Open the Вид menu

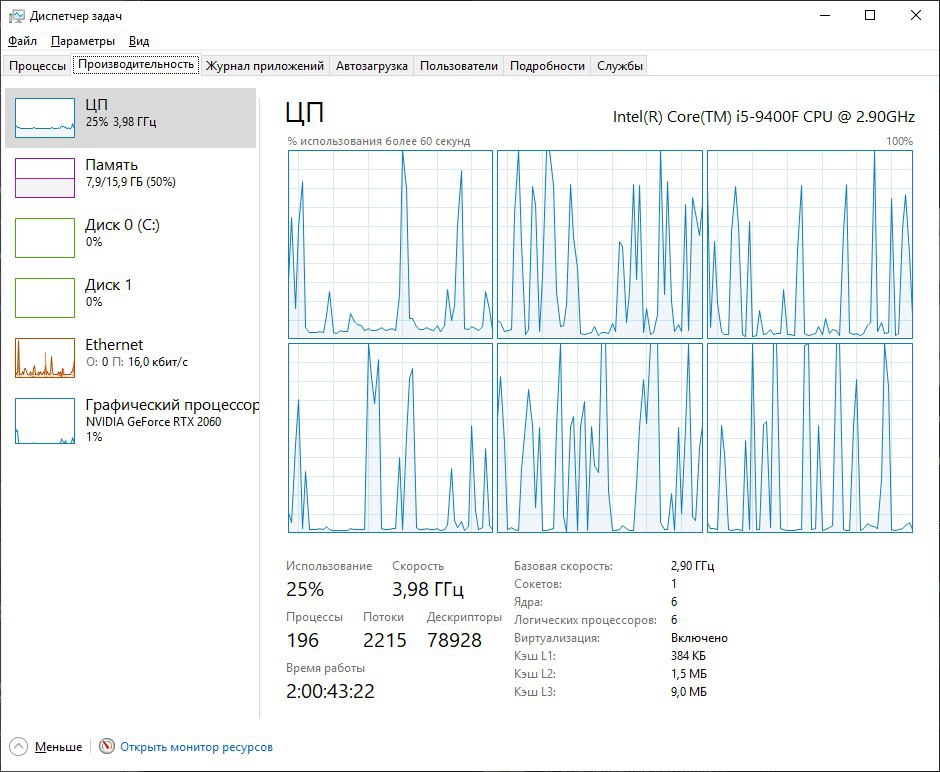click(139, 41)
